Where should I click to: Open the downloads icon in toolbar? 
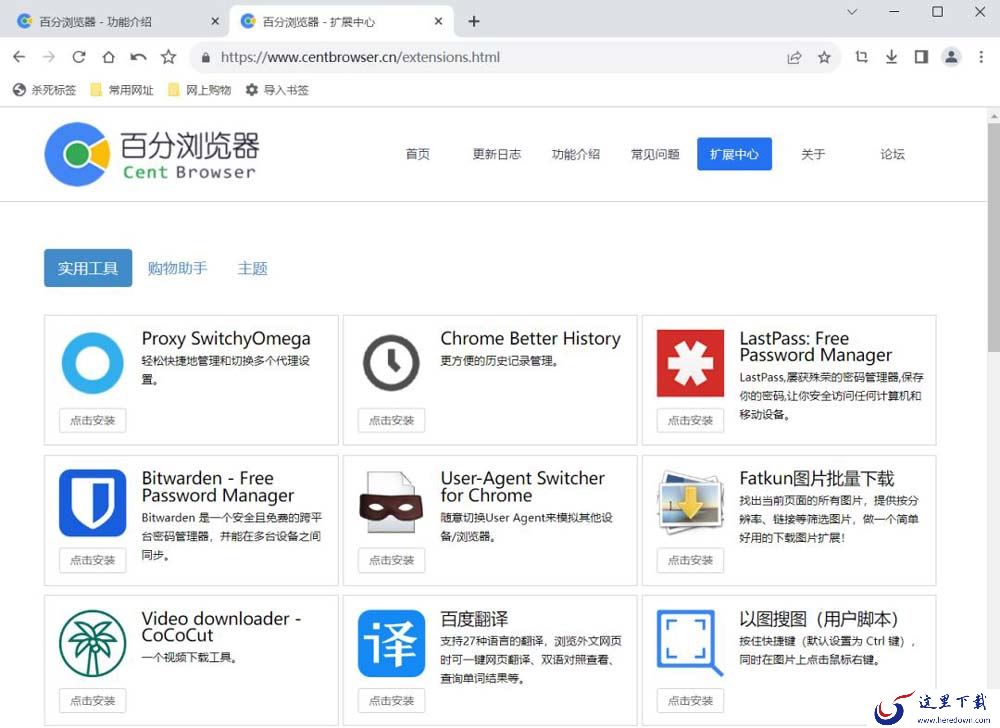coord(892,57)
